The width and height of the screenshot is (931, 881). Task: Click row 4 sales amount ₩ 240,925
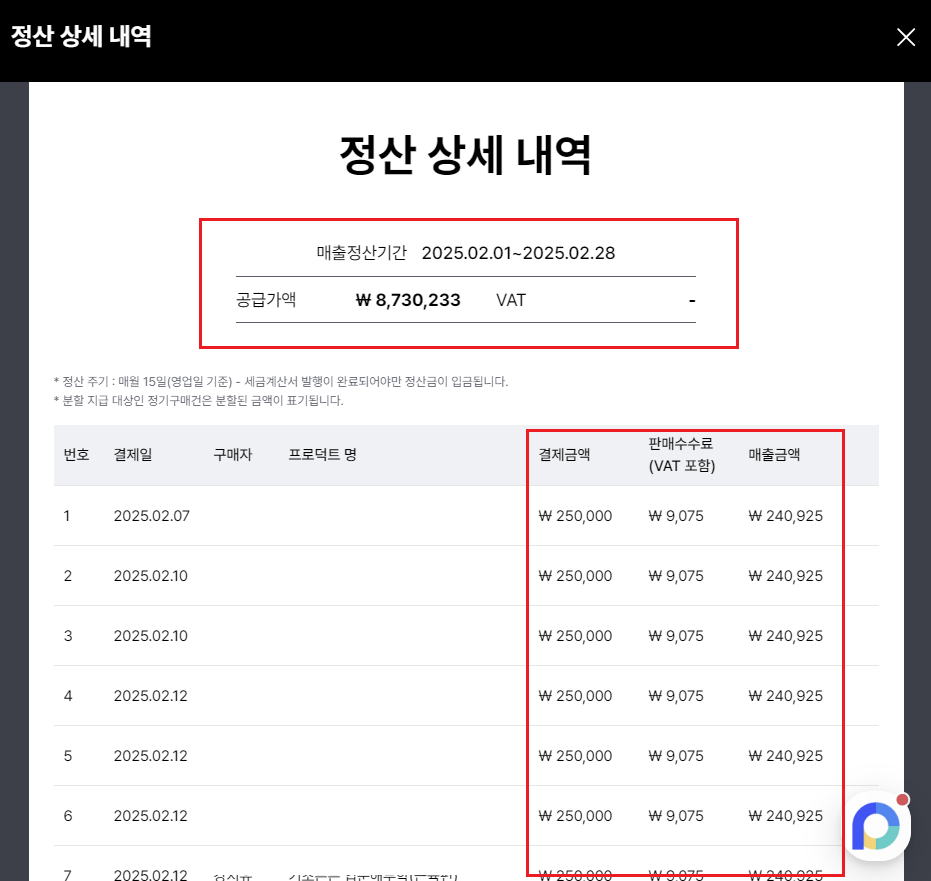click(786, 696)
